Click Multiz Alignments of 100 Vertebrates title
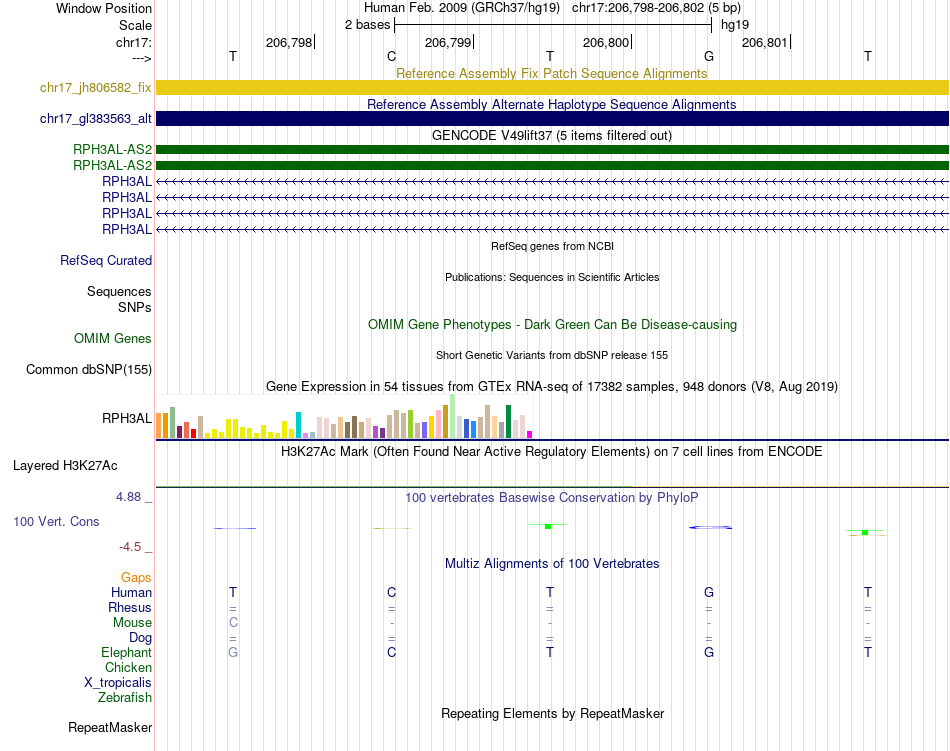This screenshot has height=751, width=950. click(552, 564)
